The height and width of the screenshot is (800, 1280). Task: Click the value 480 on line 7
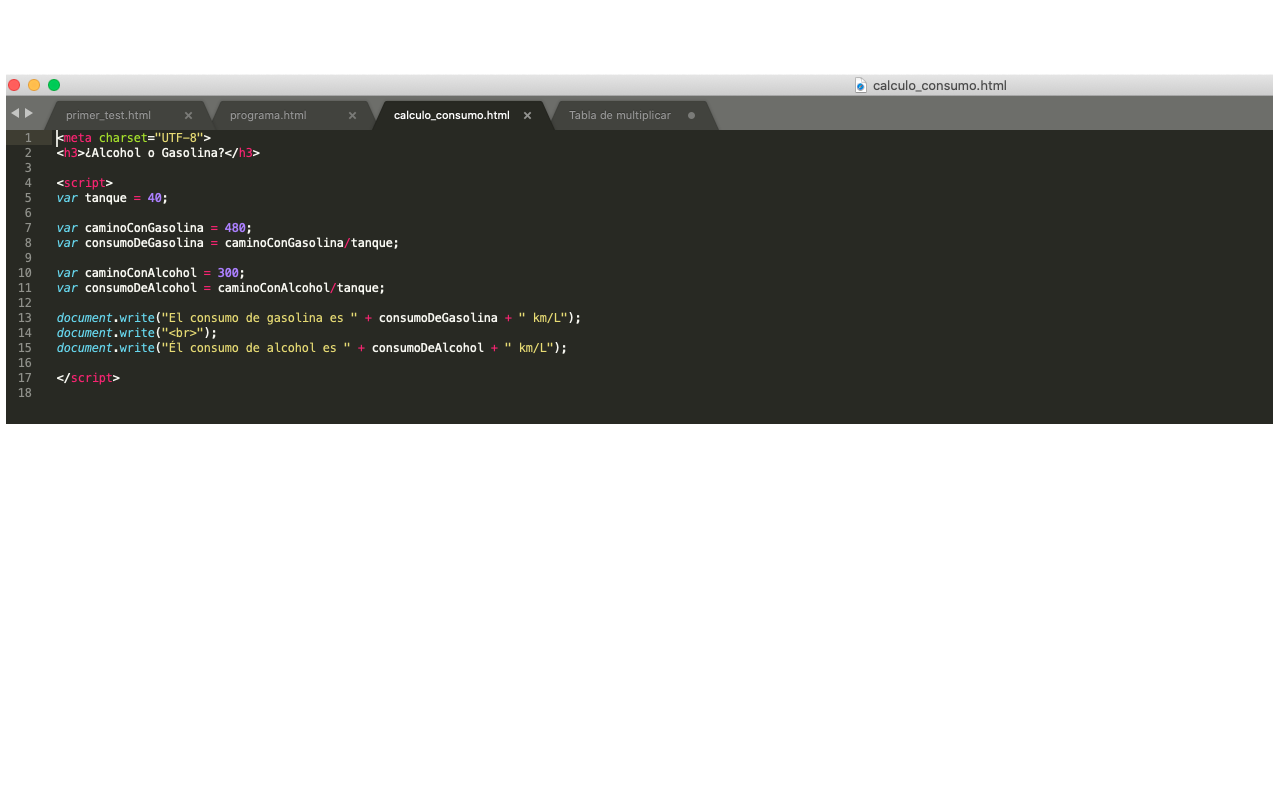[x=235, y=228]
